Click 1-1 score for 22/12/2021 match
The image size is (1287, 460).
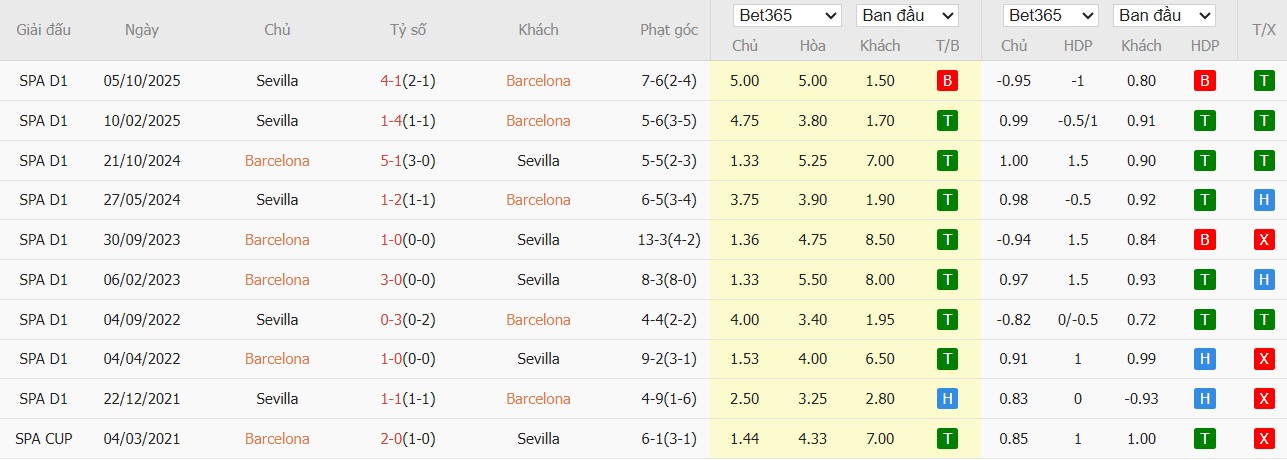click(391, 399)
